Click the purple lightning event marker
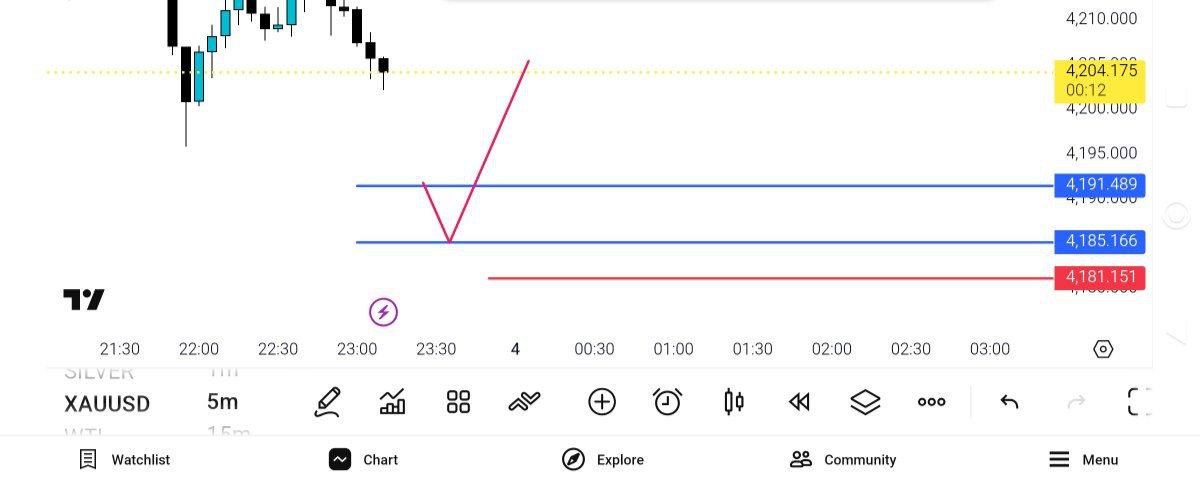 click(383, 312)
